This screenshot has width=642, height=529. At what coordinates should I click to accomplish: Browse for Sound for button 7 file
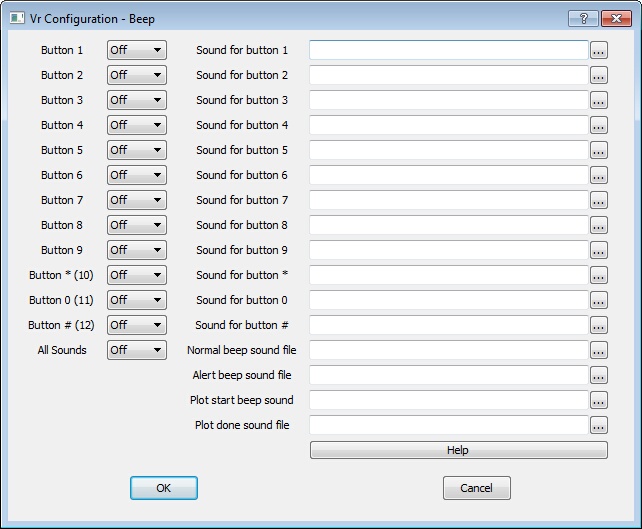click(x=599, y=200)
